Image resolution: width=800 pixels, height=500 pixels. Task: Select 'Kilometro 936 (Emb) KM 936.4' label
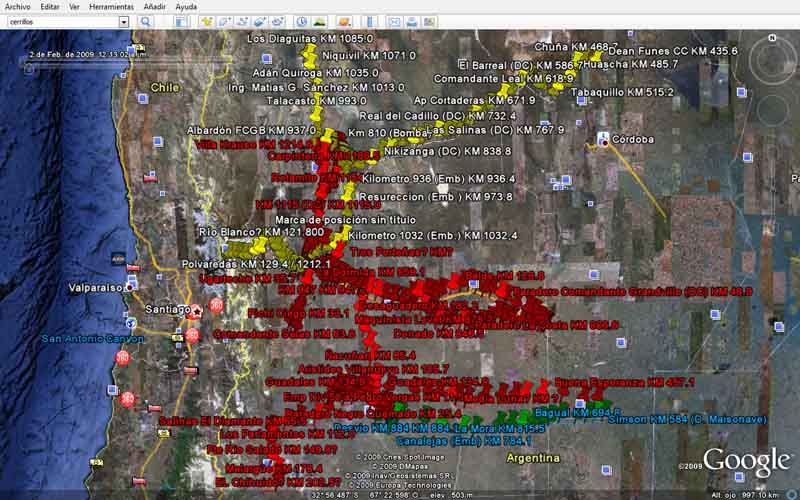[439, 179]
